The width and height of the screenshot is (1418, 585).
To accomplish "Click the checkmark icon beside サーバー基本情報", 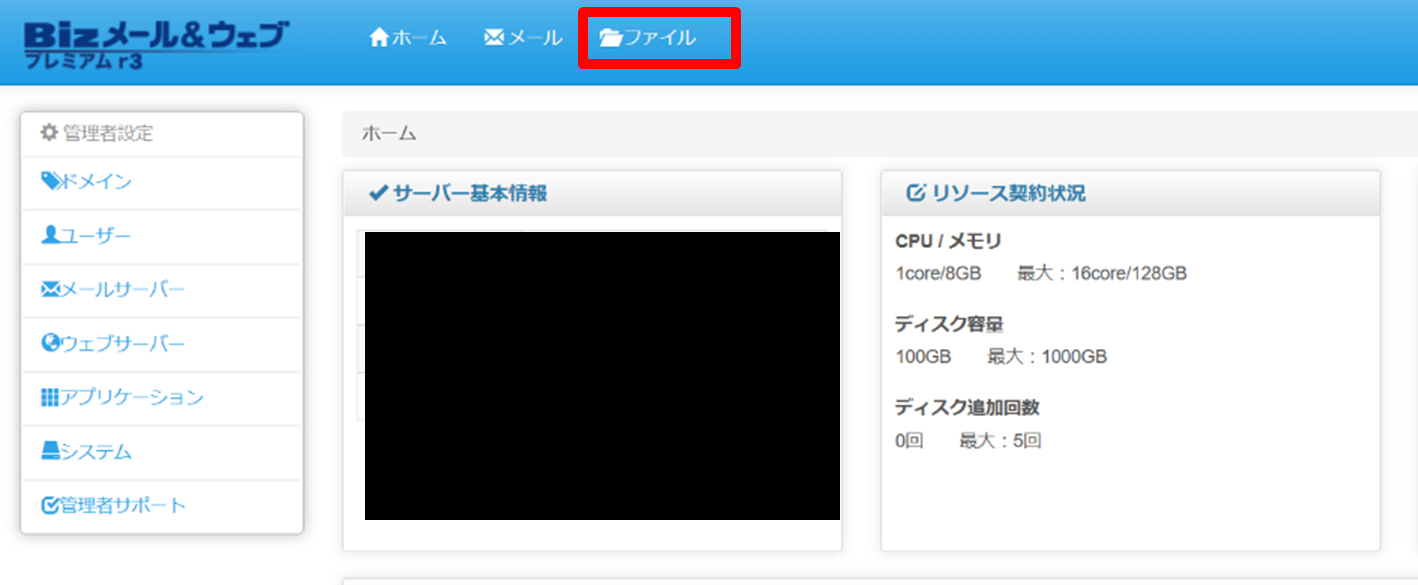I will tap(378, 193).
